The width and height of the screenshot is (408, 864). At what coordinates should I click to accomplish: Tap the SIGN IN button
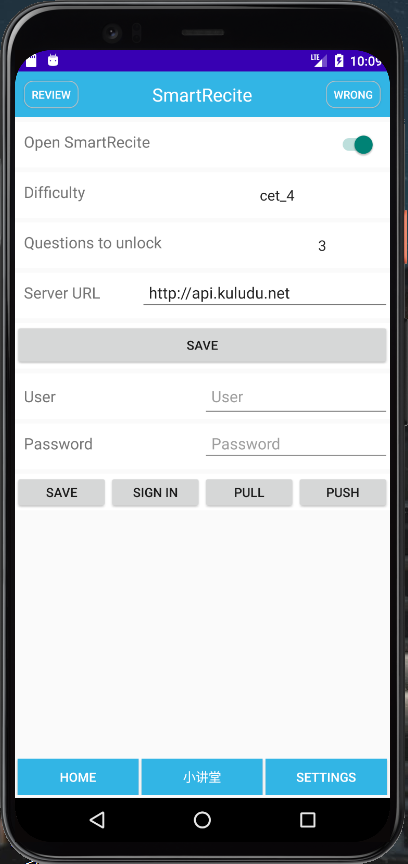coord(155,493)
